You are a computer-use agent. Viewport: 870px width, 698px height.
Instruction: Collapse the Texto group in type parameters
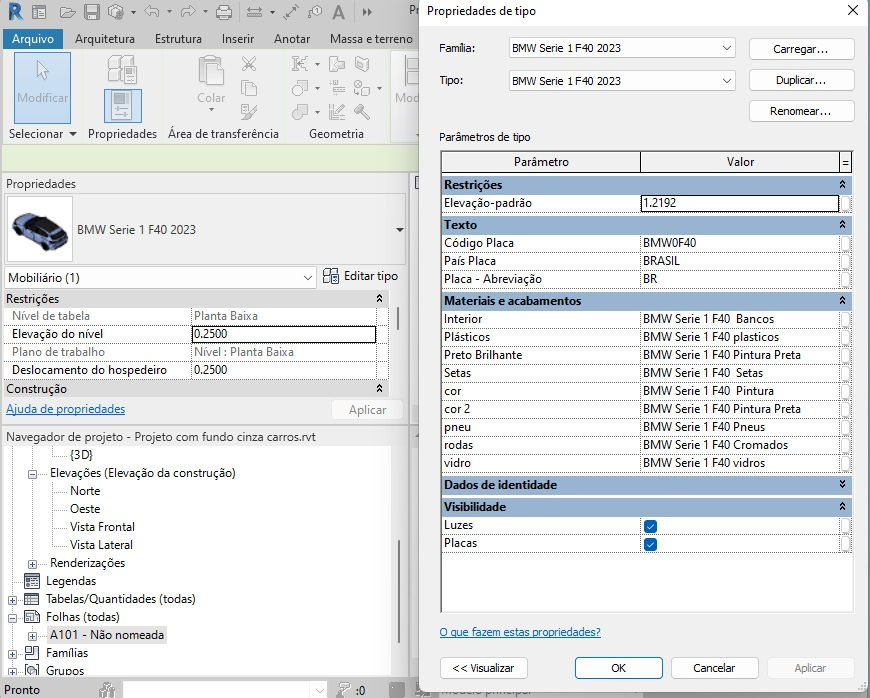click(842, 224)
